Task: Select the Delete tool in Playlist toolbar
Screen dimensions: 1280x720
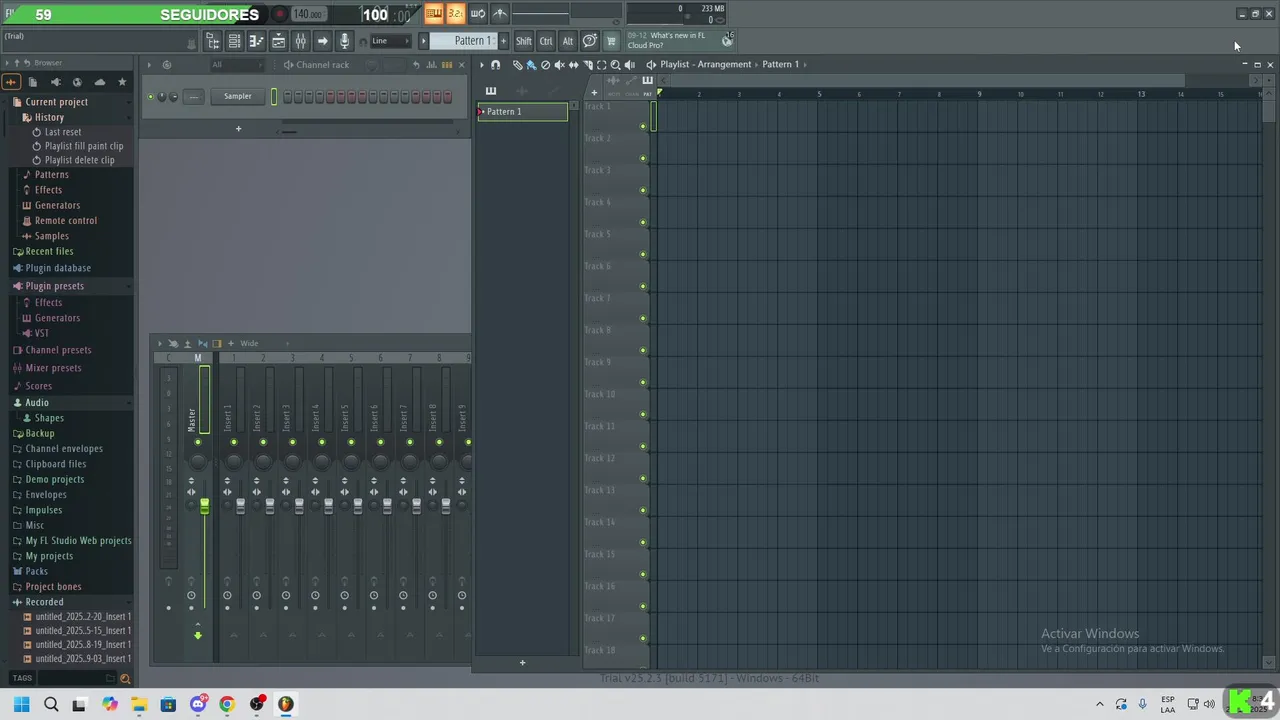Action: [546, 65]
